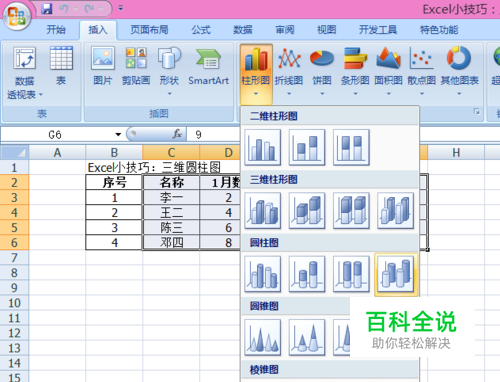Click the 序号 header cell
Image resolution: width=500 pixels, height=382 pixels.
114,183
